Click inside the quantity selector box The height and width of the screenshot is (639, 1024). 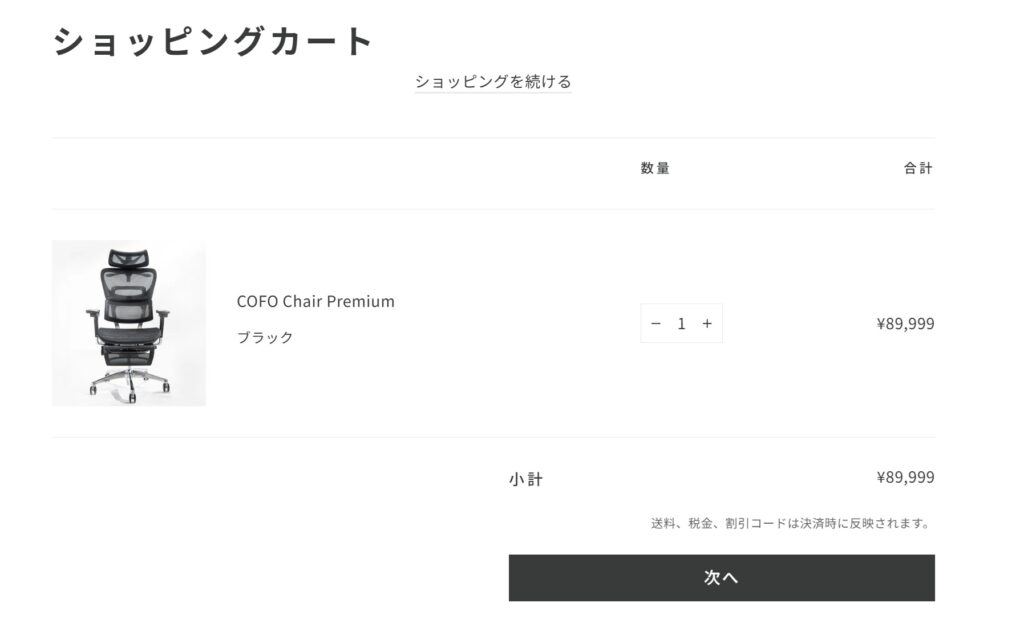click(x=681, y=322)
